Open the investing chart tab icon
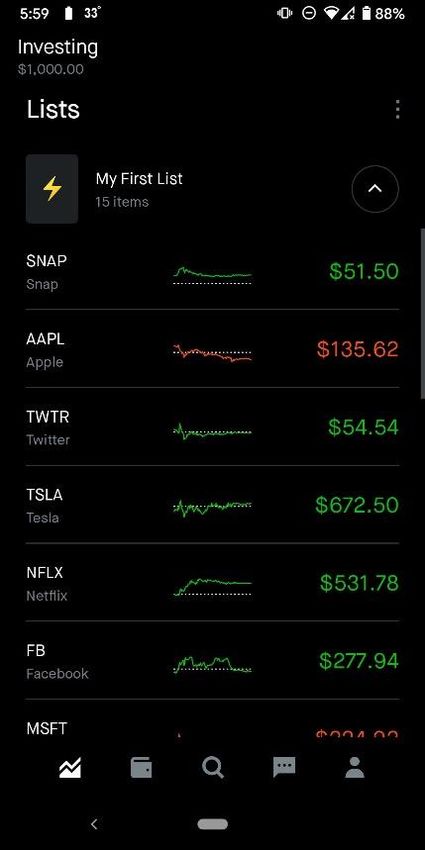Screen dimensions: 425x850 (x=70, y=768)
